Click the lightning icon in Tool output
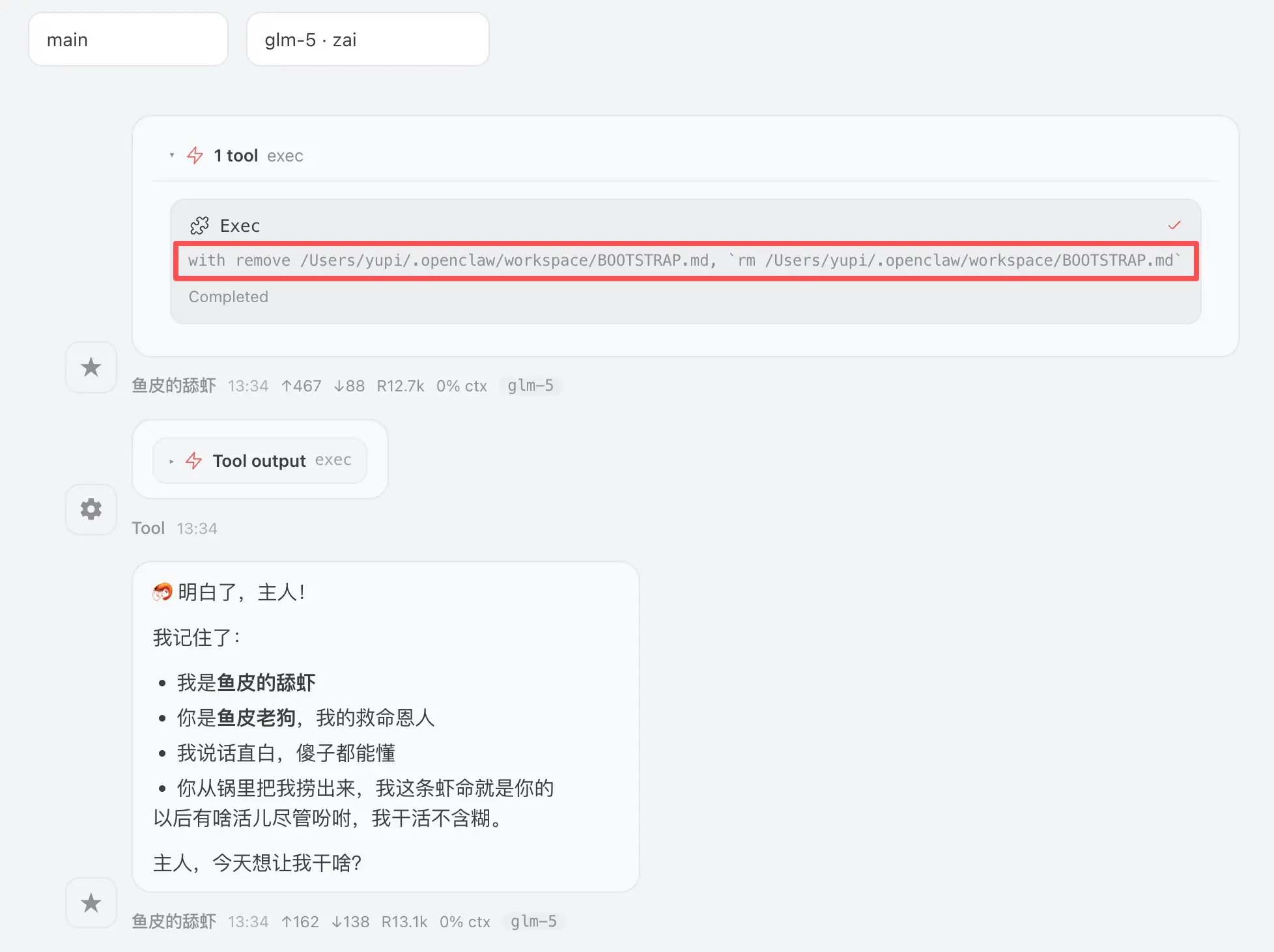 click(193, 461)
